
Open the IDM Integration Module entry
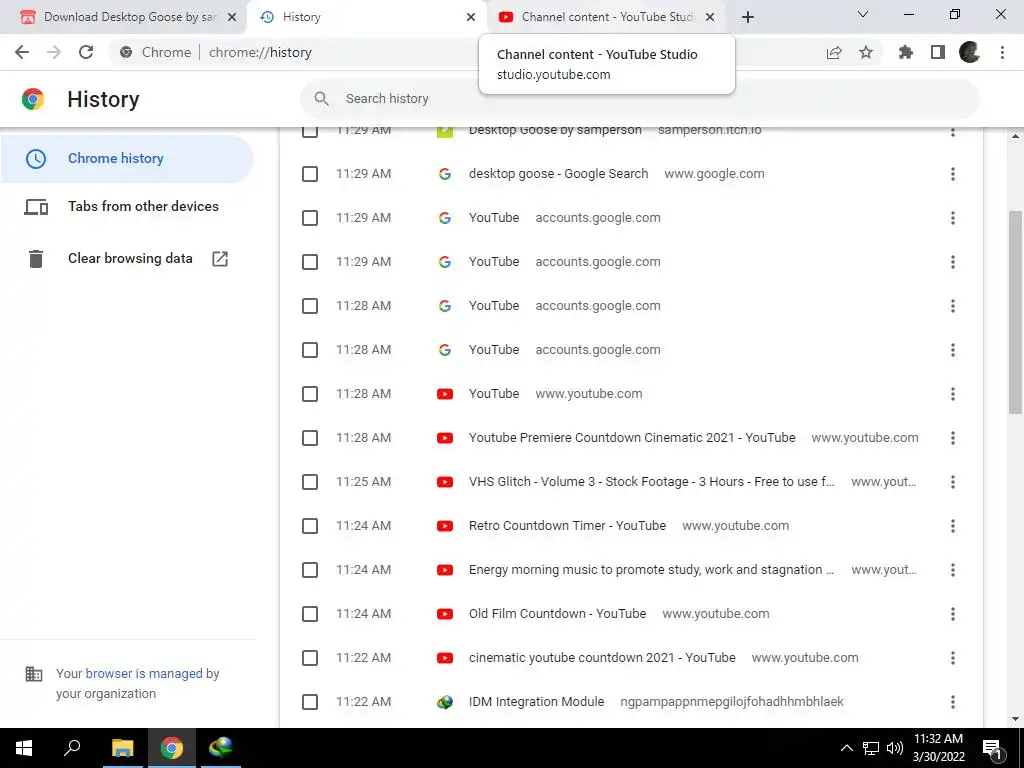[536, 701]
